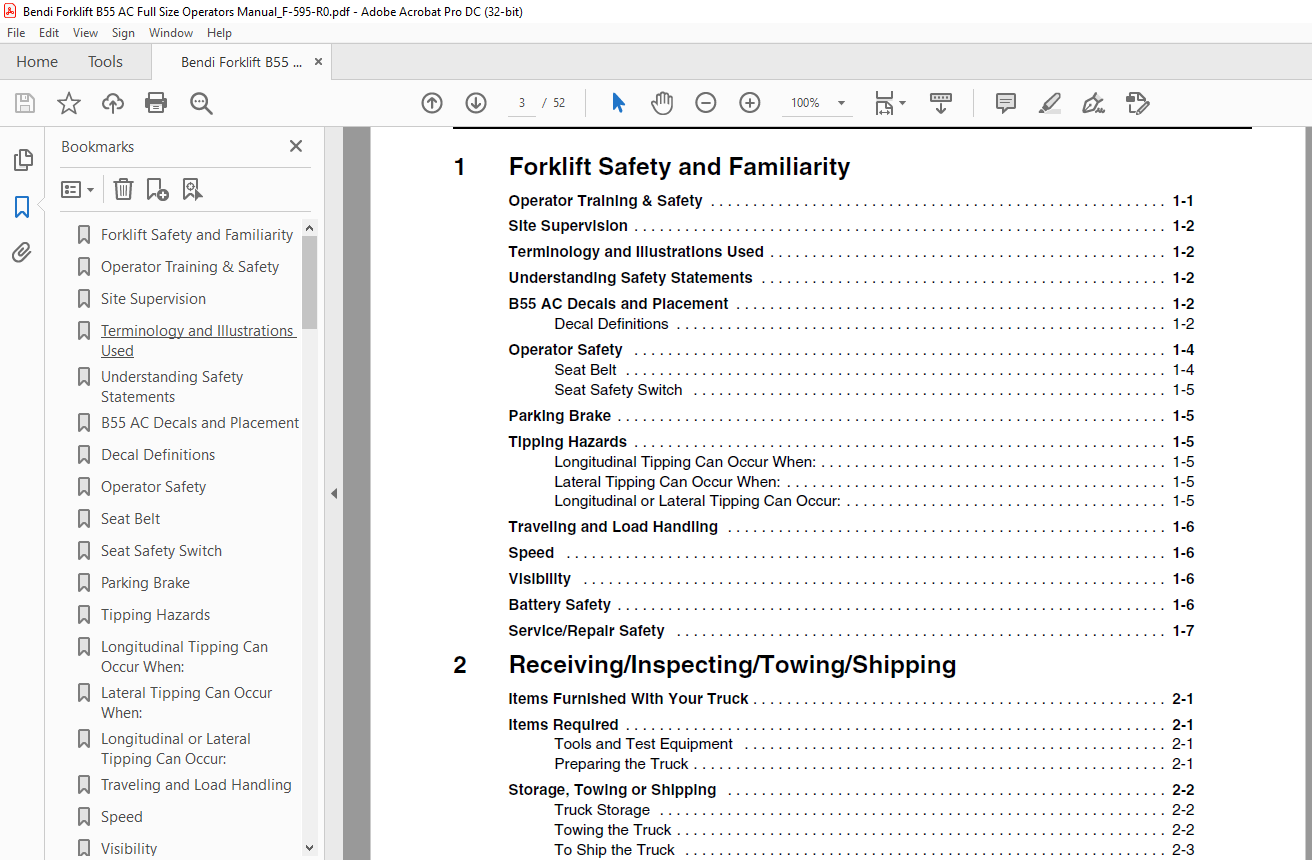Toggle the Bookmarks panel icon
This screenshot has height=860, width=1312.
click(x=22, y=207)
